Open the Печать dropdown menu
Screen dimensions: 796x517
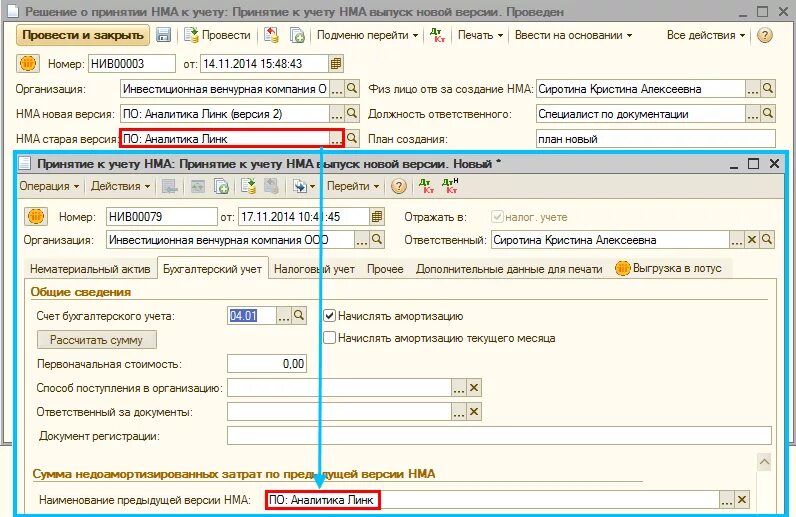480,35
